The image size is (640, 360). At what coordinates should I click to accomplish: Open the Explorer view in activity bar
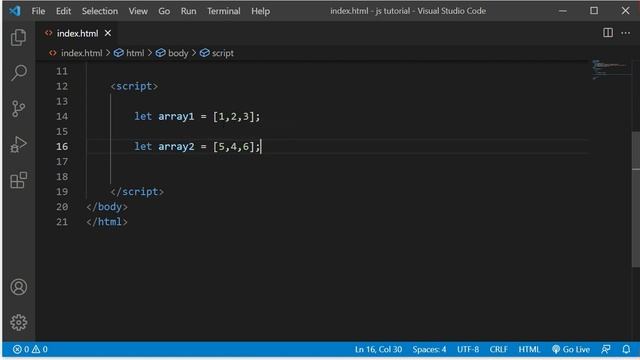pyautogui.click(x=18, y=37)
